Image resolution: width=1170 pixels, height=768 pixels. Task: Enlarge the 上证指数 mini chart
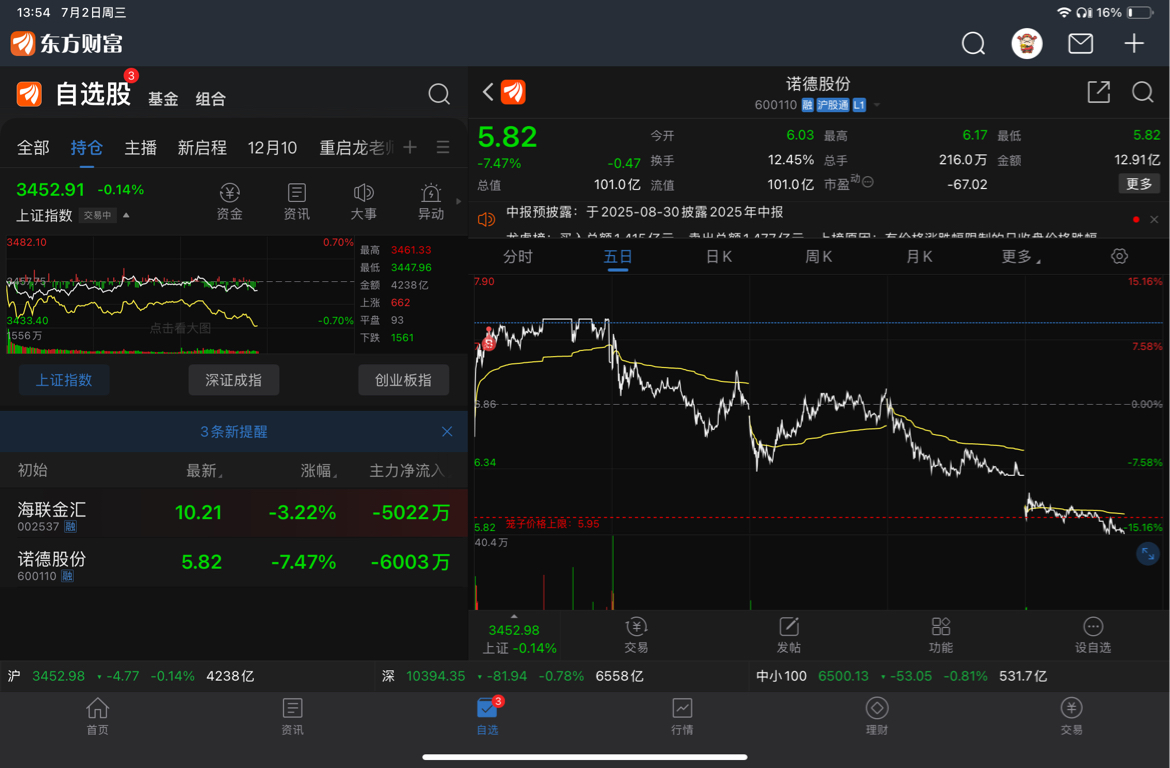[180, 295]
